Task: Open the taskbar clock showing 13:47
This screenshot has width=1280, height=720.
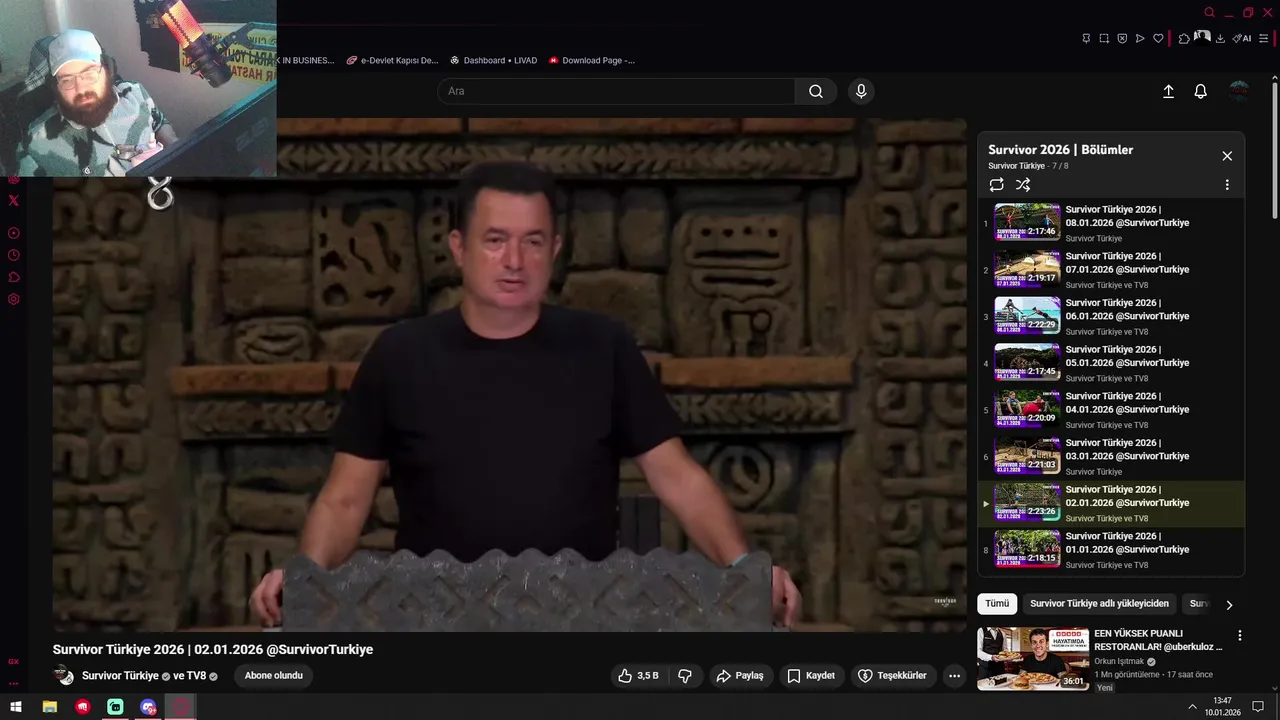Action: (x=1222, y=707)
